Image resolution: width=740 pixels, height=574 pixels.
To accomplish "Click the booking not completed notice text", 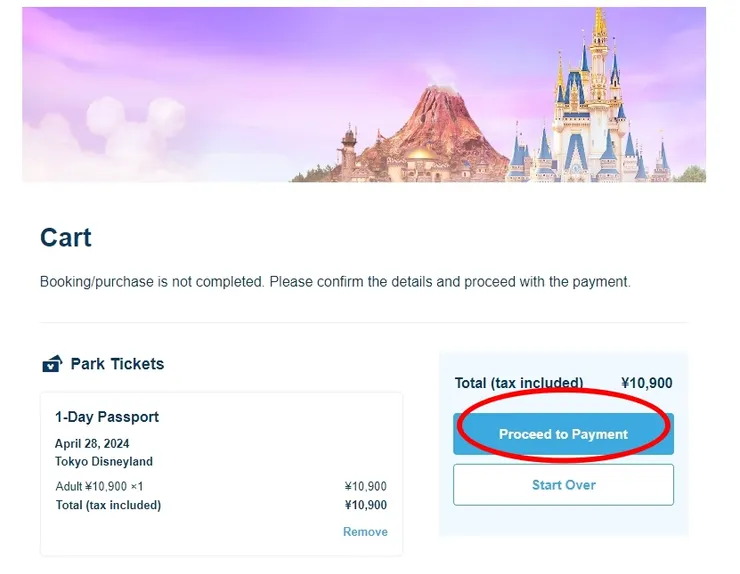I will 335,282.
